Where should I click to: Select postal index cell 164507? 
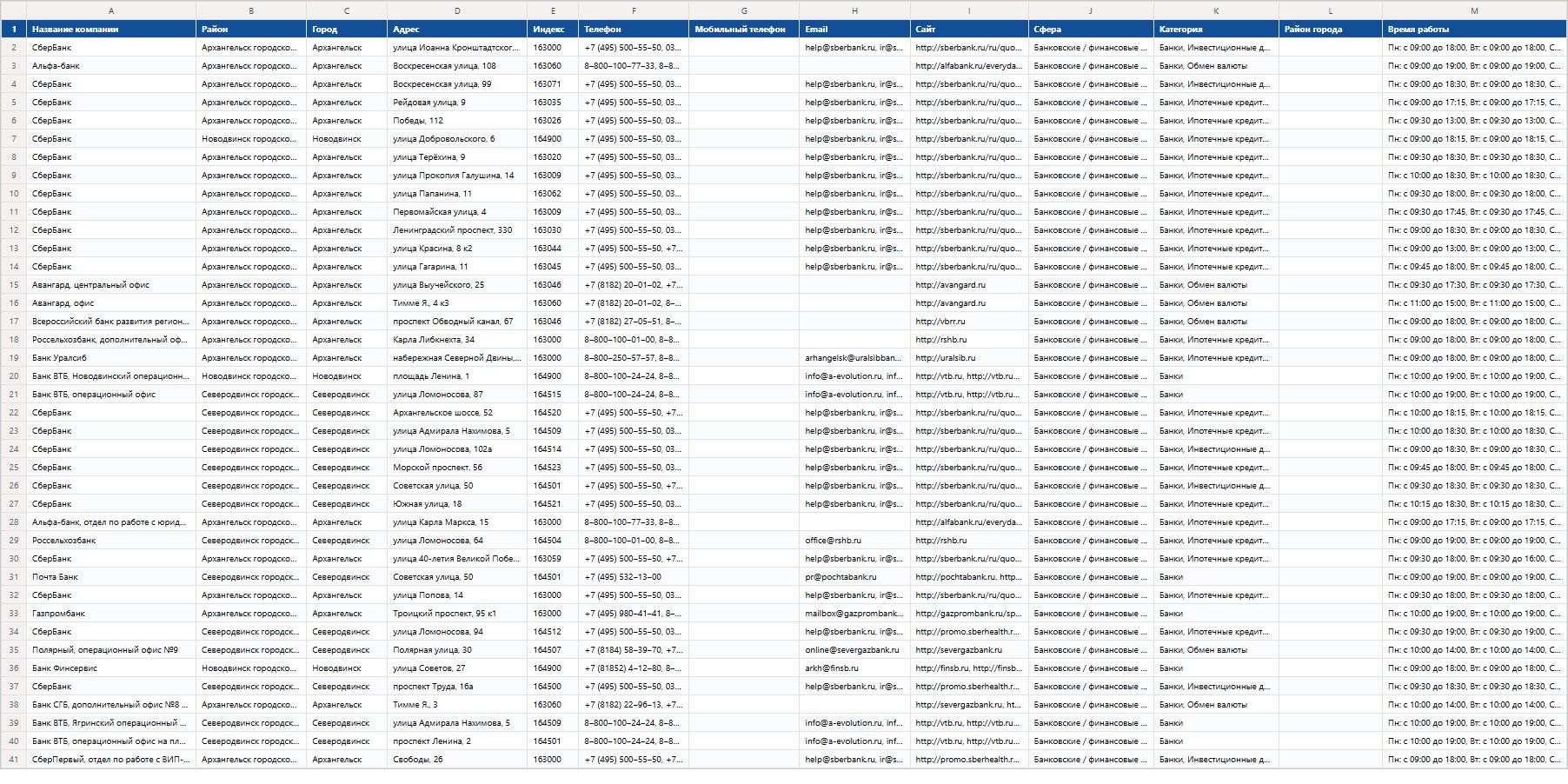click(553, 650)
